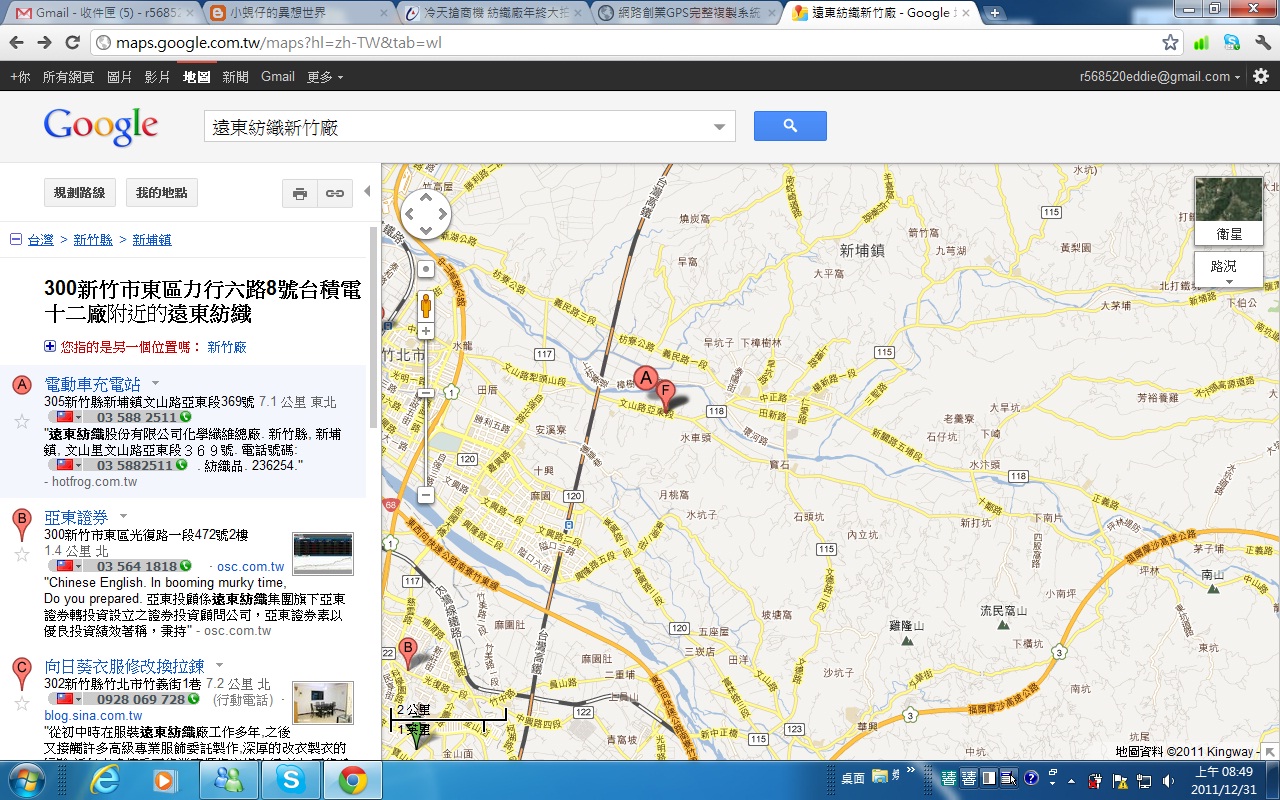Click the map zoom slider handle
This screenshot has width=1280, height=800.
coord(426,394)
